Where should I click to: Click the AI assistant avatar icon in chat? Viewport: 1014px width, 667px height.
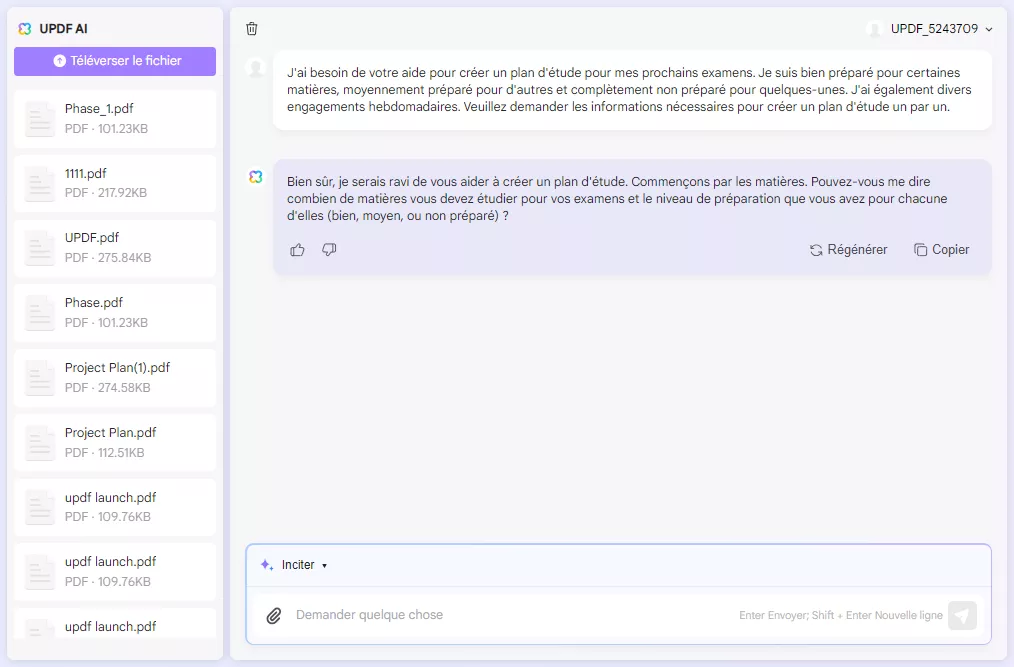coord(256,177)
